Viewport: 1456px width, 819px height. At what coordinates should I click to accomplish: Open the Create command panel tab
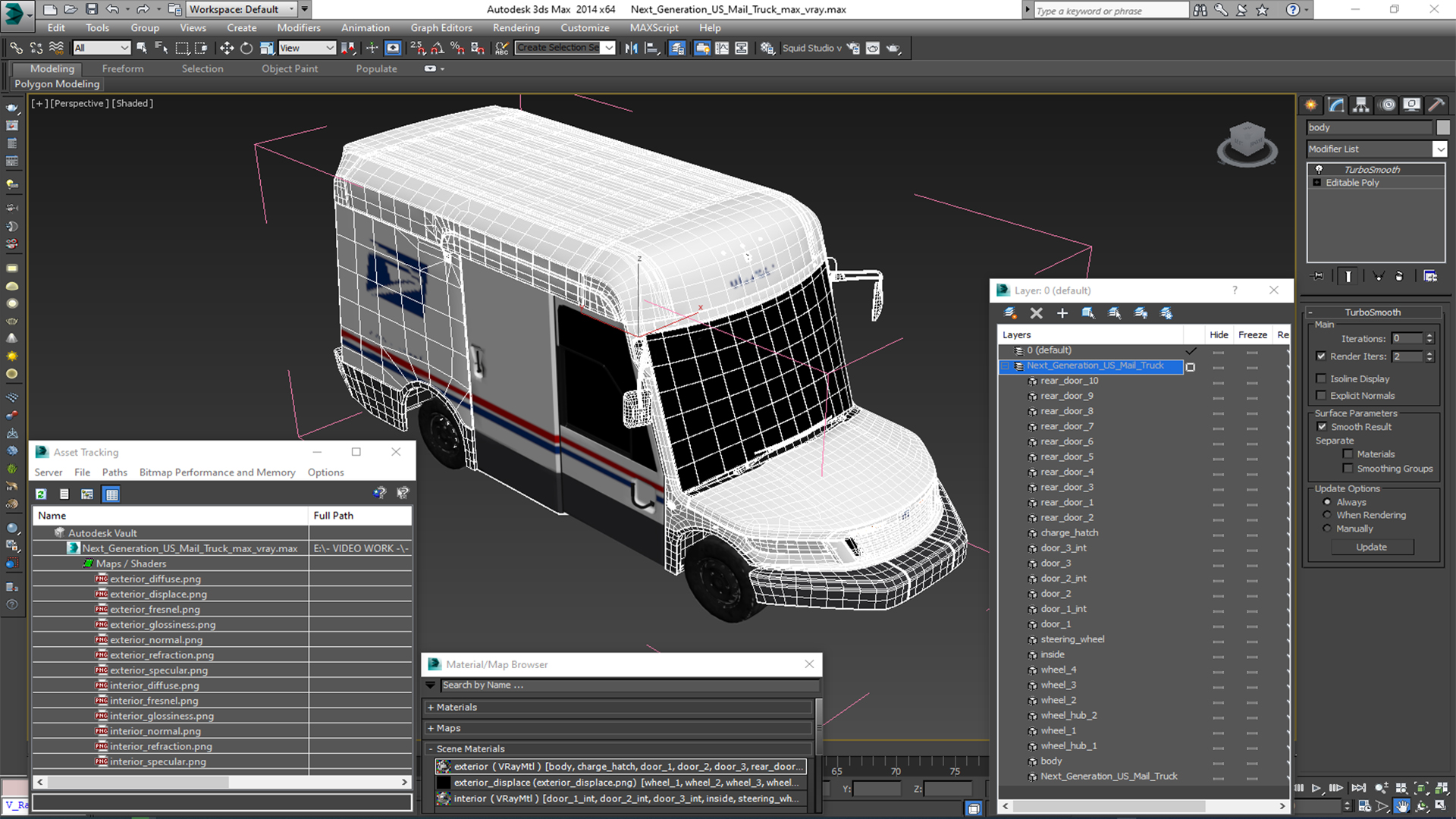1310,105
